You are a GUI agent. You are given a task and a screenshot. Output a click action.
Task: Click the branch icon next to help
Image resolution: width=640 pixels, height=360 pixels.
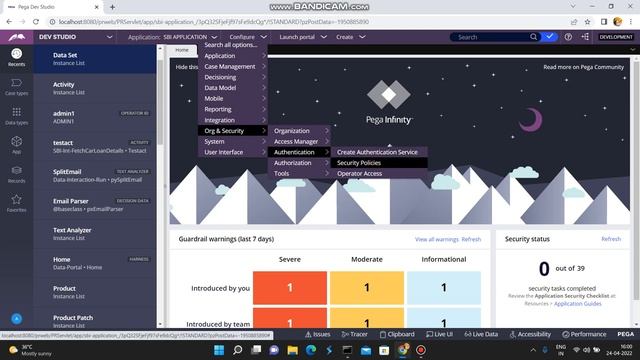tap(585, 37)
